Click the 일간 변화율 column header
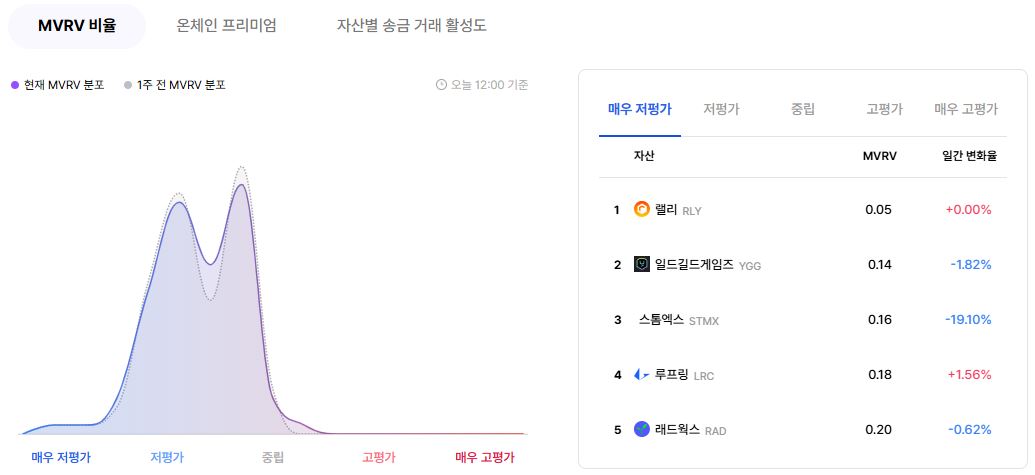1035x475 pixels. 969,156
